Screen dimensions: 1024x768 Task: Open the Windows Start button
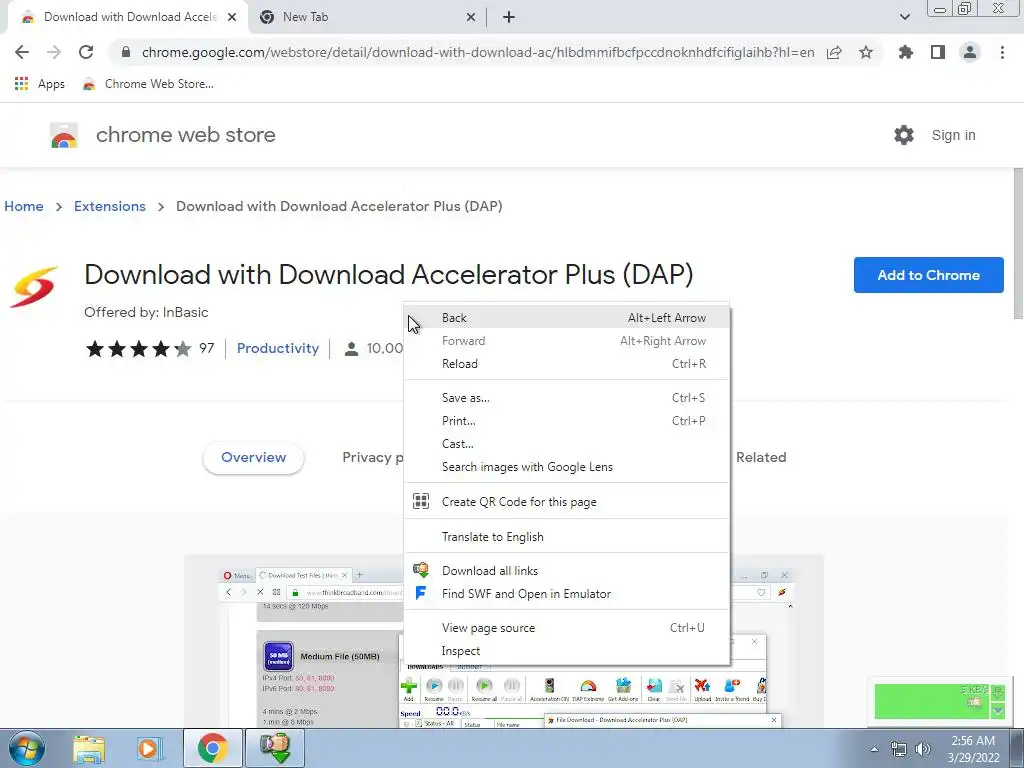[x=26, y=748]
